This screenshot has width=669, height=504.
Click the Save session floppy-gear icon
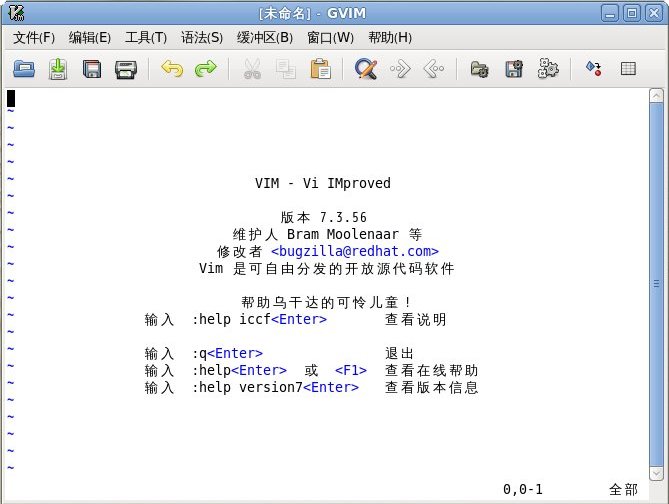click(514, 69)
